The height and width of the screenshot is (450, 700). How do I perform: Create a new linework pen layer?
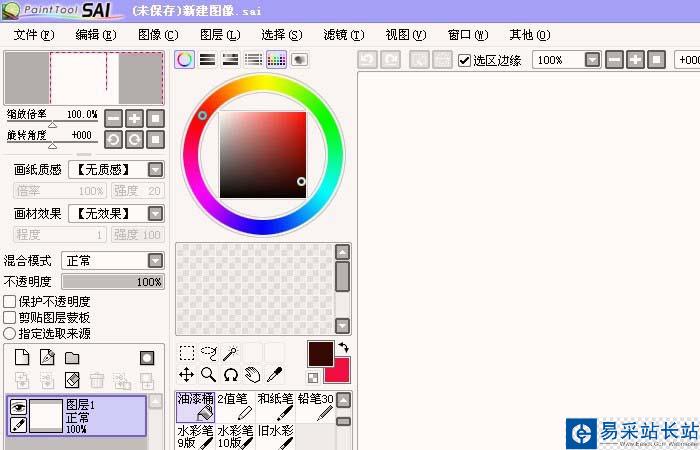click(47, 357)
